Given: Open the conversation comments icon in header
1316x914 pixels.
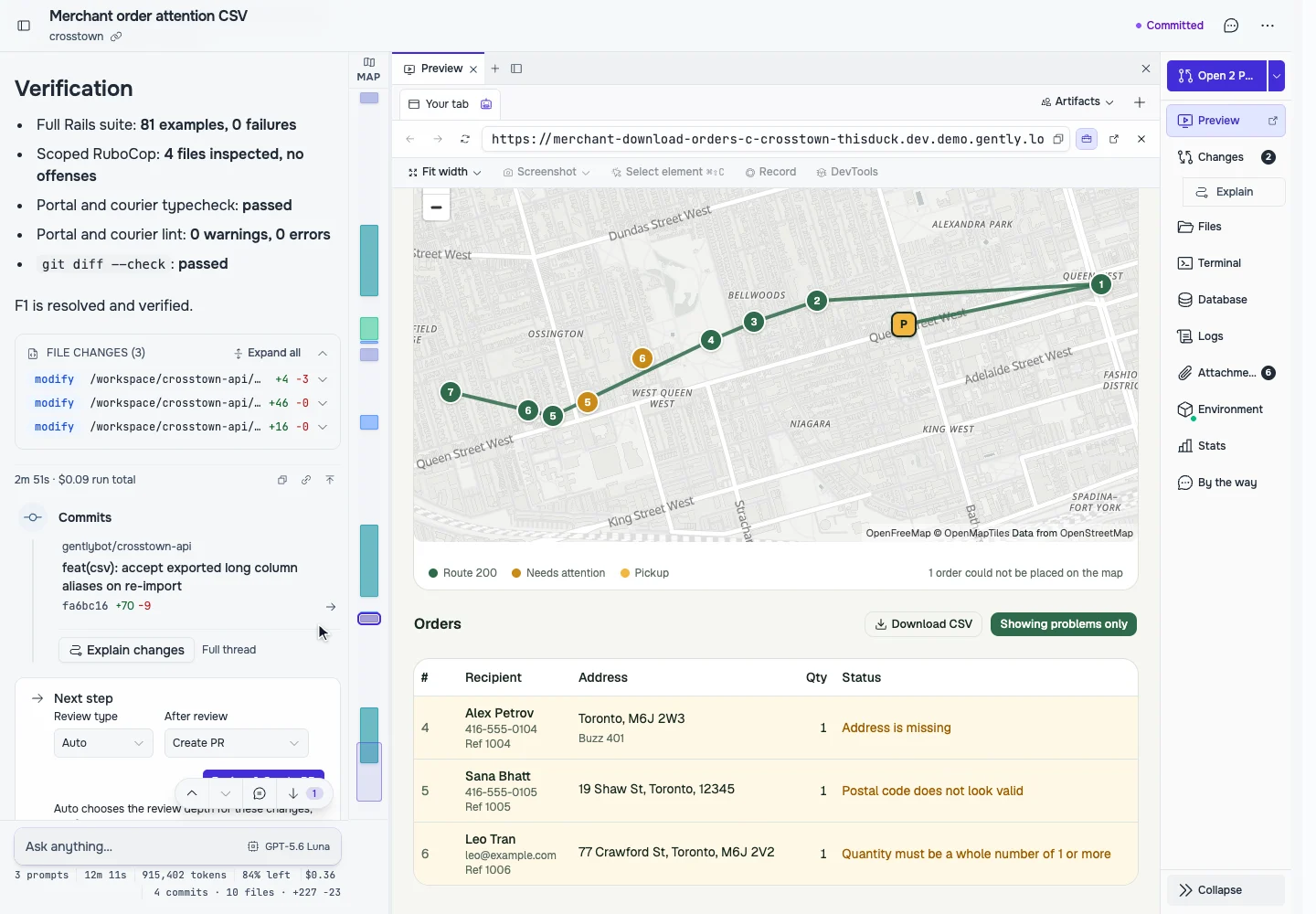Looking at the screenshot, I should click(x=1231, y=26).
